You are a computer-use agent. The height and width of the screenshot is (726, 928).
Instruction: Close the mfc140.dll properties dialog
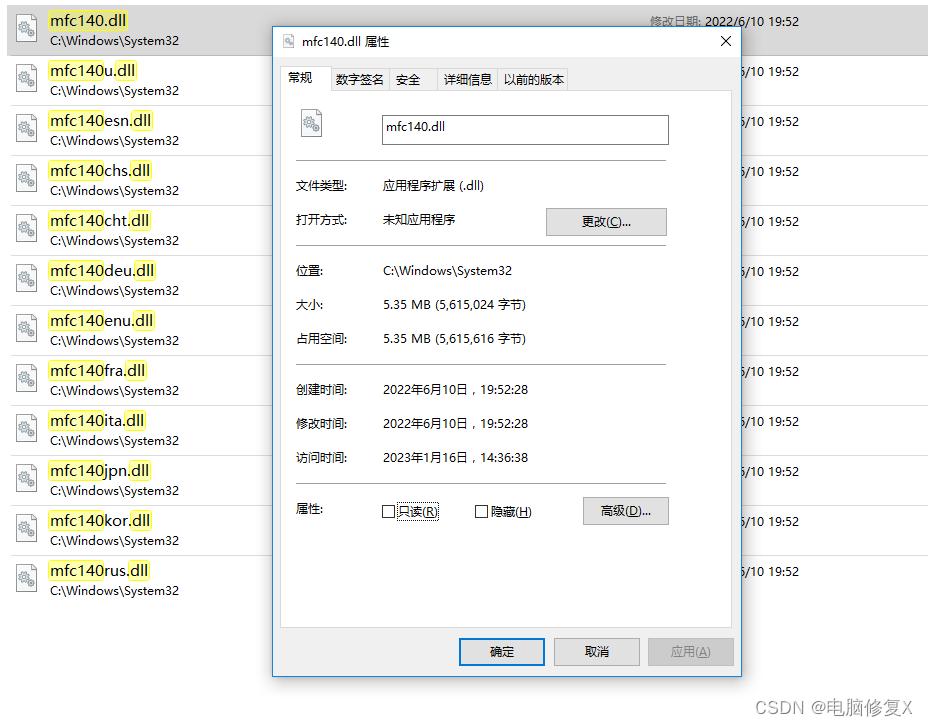pyautogui.click(x=726, y=41)
